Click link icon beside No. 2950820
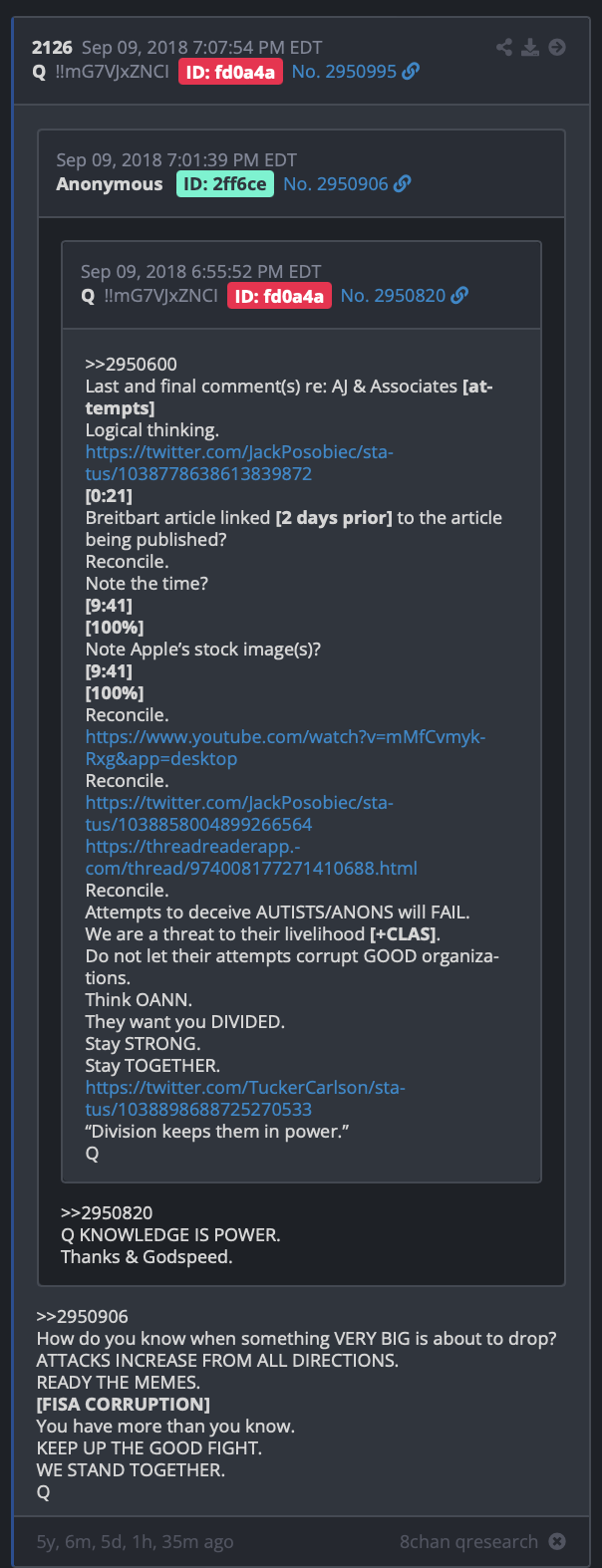This screenshot has width=602, height=1568. tap(459, 295)
